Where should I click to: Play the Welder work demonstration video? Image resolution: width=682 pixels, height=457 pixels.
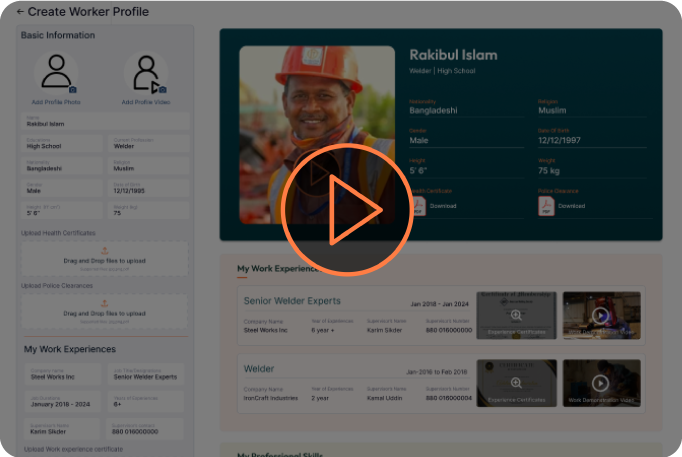(x=600, y=383)
